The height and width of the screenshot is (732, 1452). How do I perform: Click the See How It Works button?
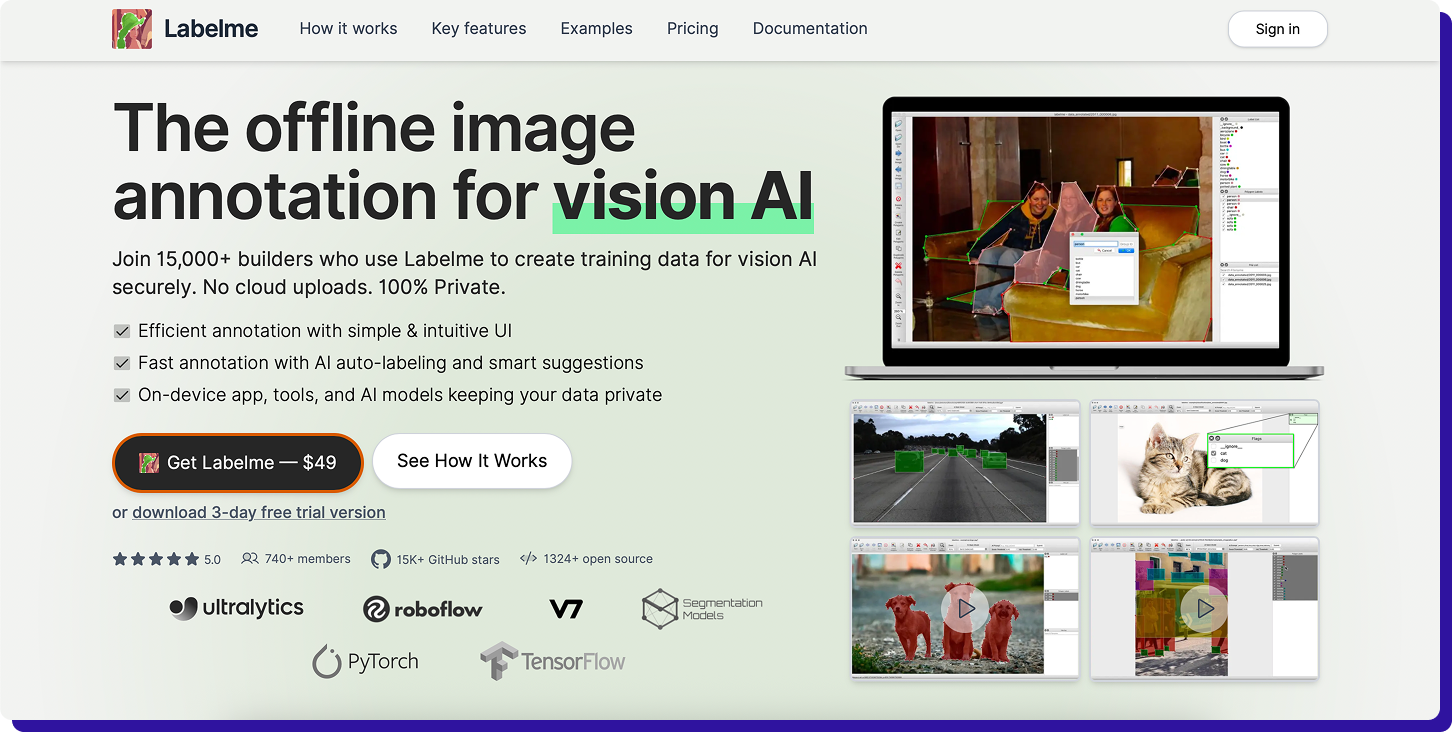point(472,461)
